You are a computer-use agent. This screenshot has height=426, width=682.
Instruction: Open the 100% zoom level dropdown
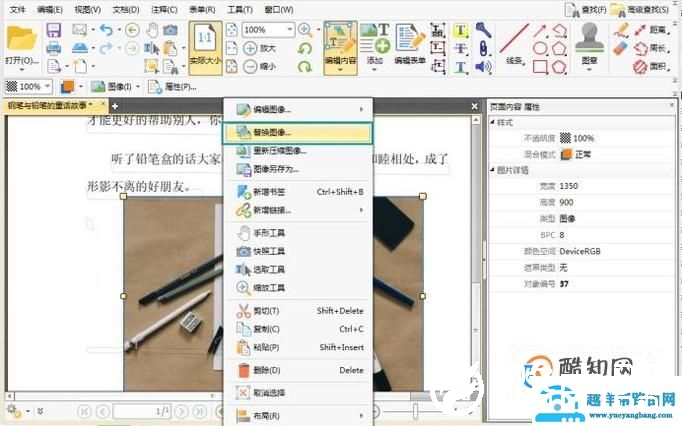(x=290, y=30)
